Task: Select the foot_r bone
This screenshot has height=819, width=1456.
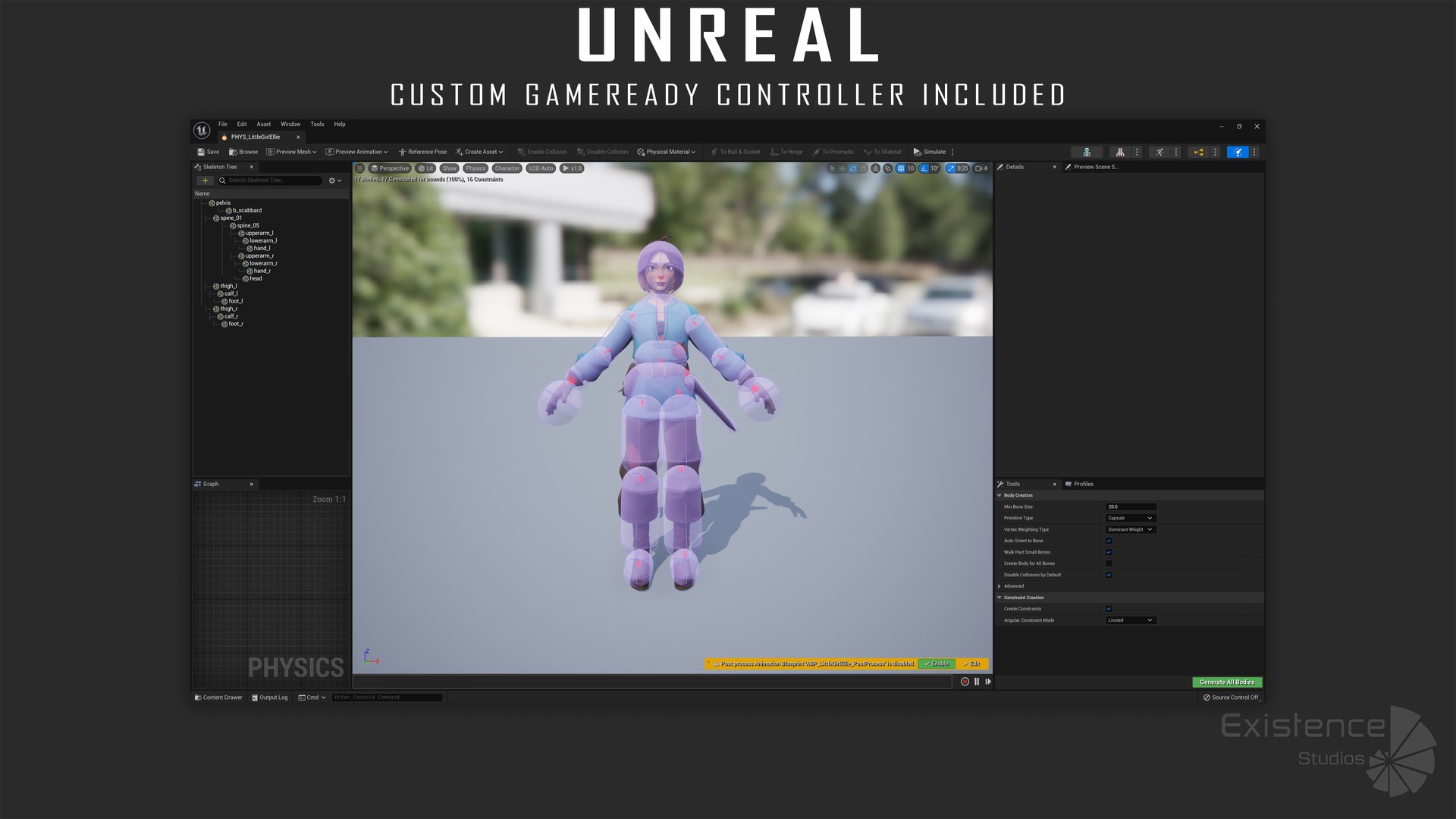Action: 235,324
